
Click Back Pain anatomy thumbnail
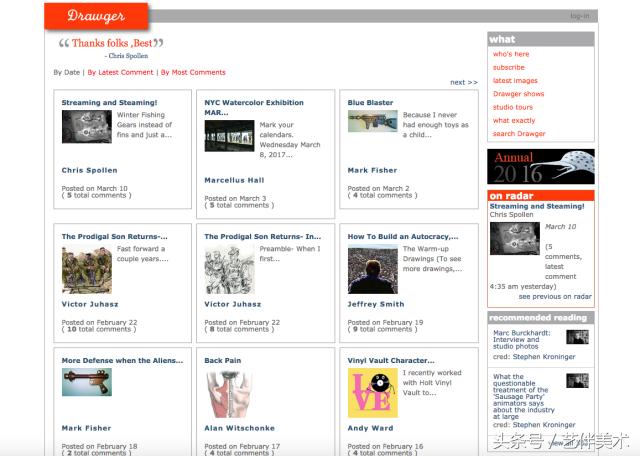pyautogui.click(x=229, y=394)
